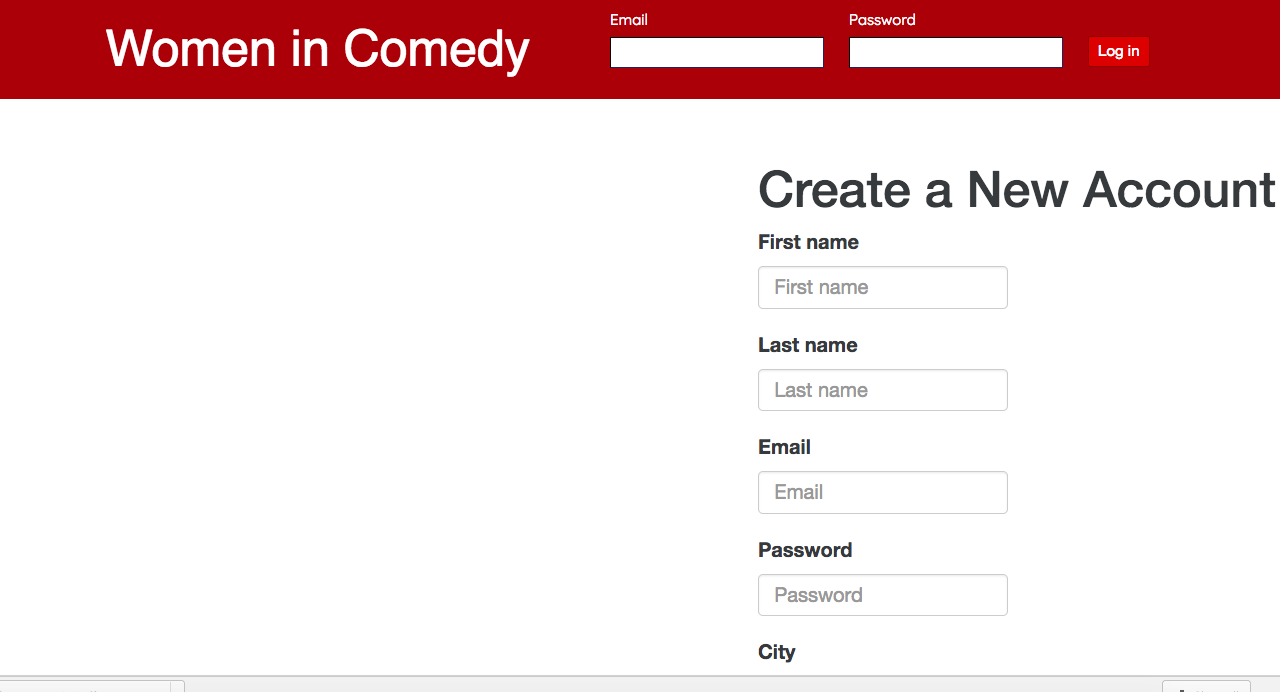1280x692 pixels.
Task: Focus the Email field in the red header
Action: tap(716, 53)
